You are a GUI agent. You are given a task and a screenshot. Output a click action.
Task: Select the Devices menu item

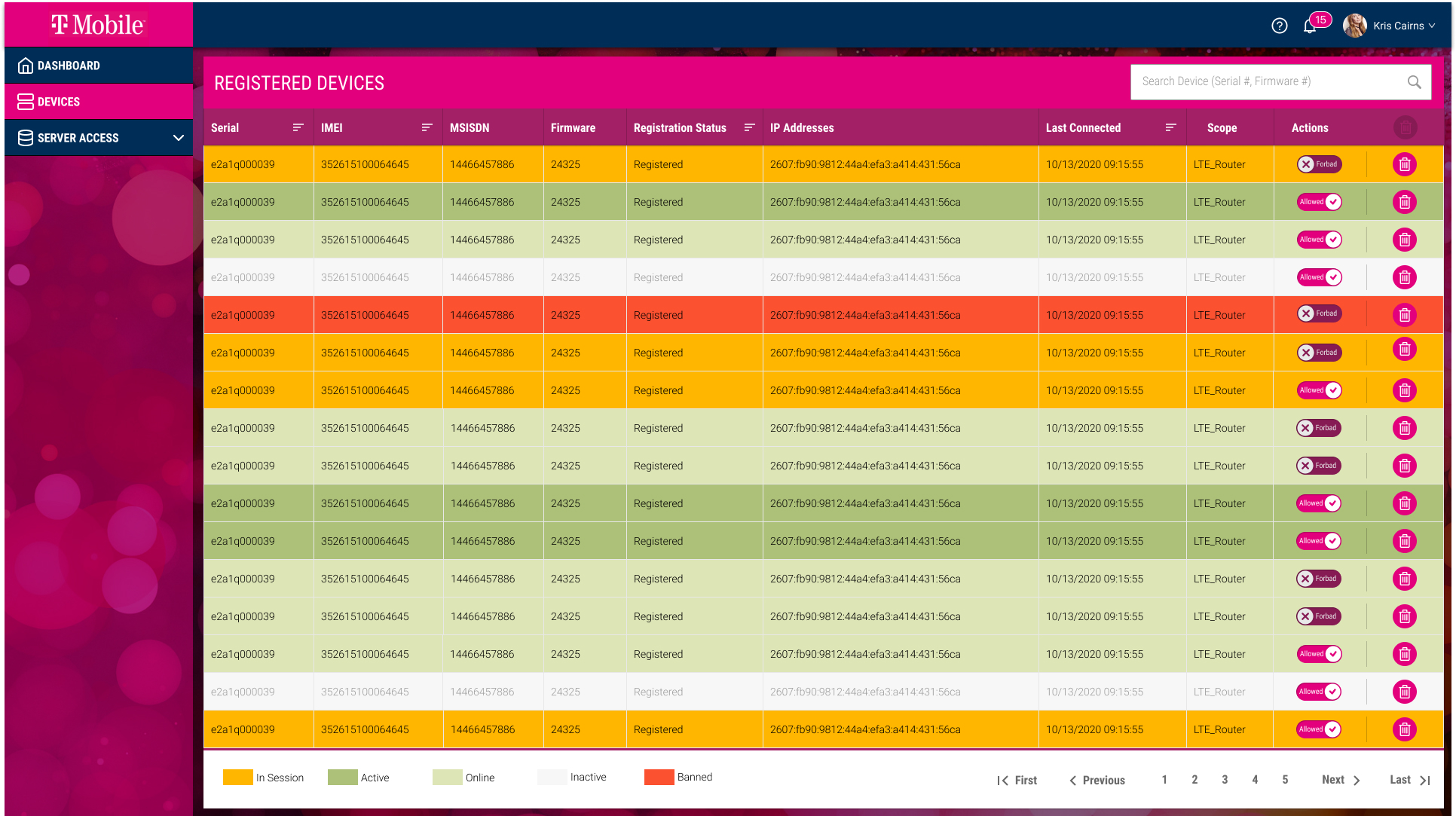pyautogui.click(x=99, y=102)
